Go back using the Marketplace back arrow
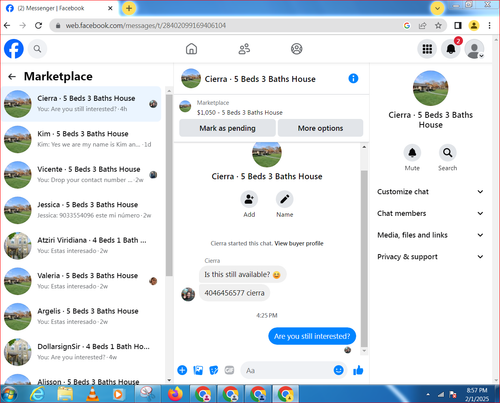This screenshot has height=403, width=500. [x=12, y=77]
